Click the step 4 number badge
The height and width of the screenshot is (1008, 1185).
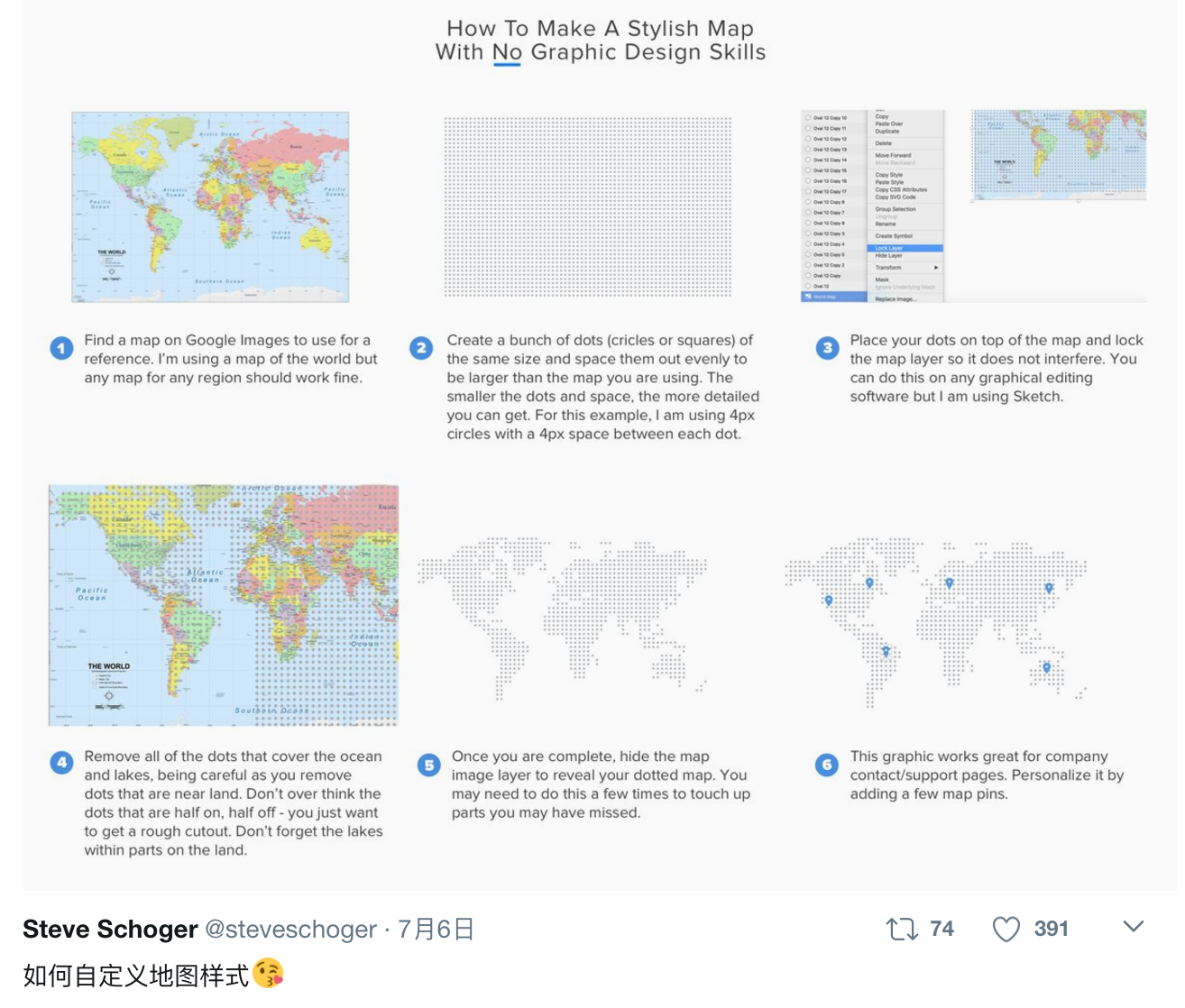61,763
